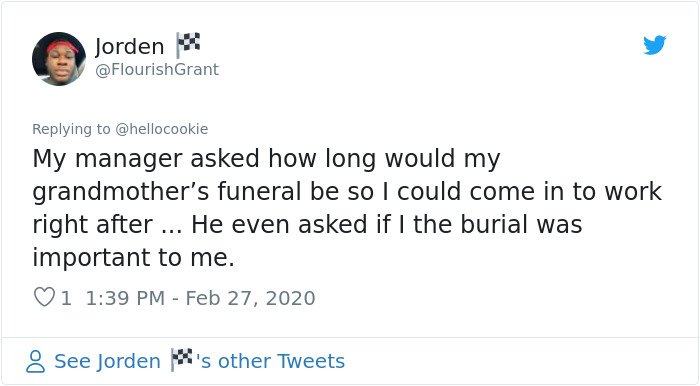Select 'See Jorden' text in footer
Image resolution: width=700 pixels, height=386 pixels.
click(107, 361)
